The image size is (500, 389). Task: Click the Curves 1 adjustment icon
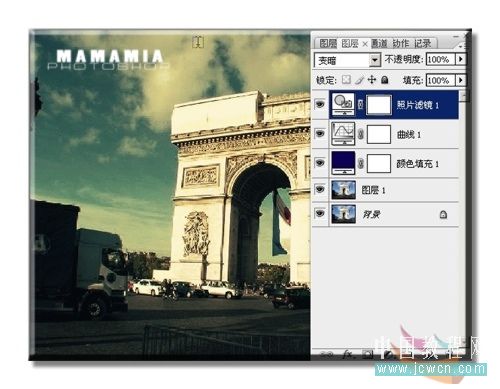click(x=343, y=134)
